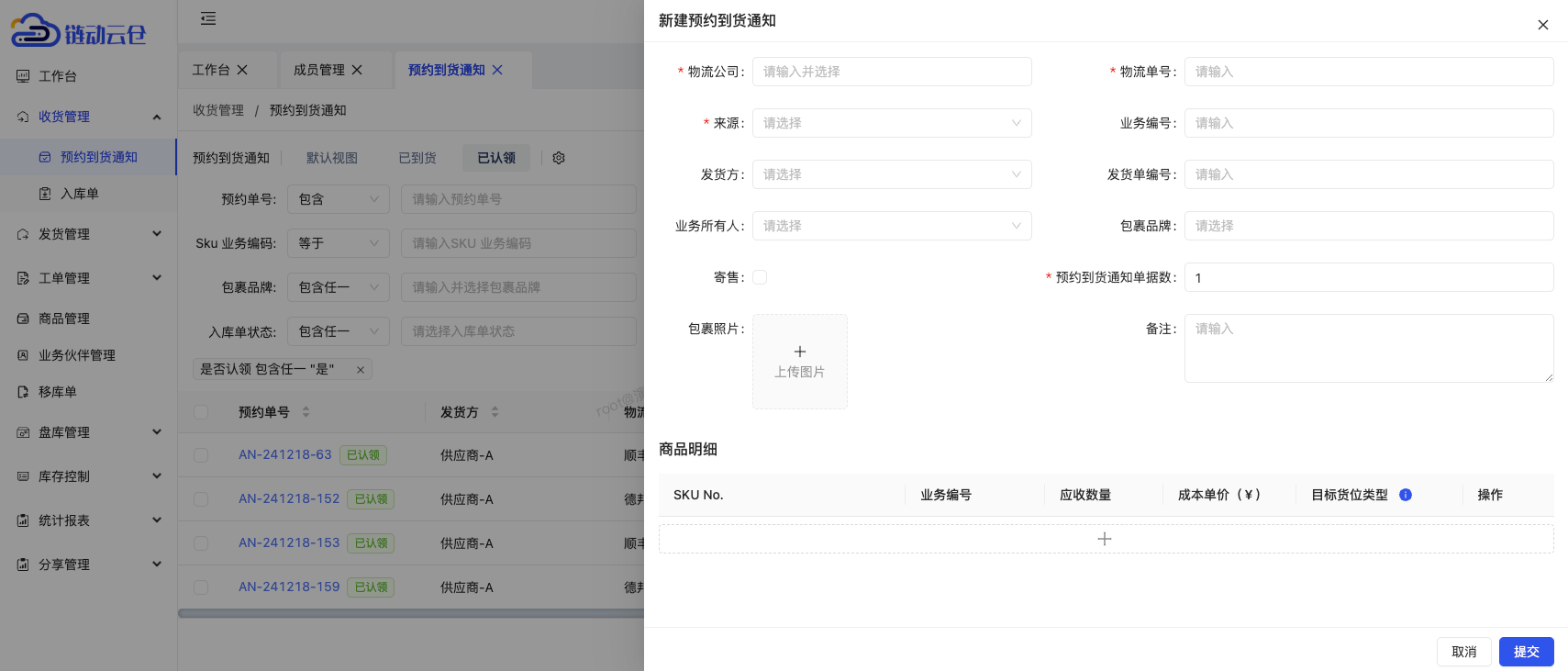Screen dimensions: 1568x671
Task: Click the 工作台 monitor icon in sidebar
Action: (23, 76)
